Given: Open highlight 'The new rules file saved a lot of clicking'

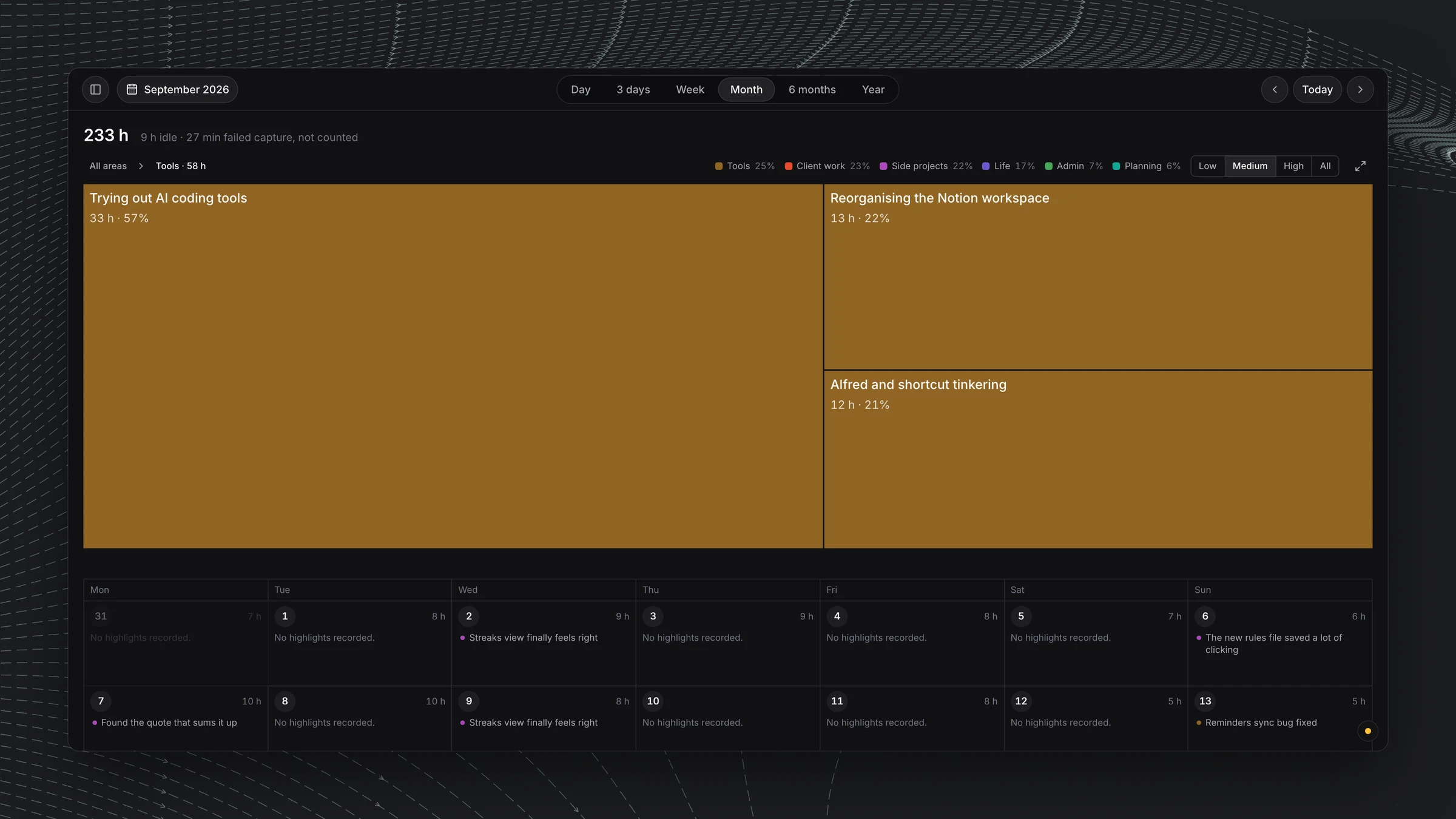Looking at the screenshot, I should [1273, 644].
